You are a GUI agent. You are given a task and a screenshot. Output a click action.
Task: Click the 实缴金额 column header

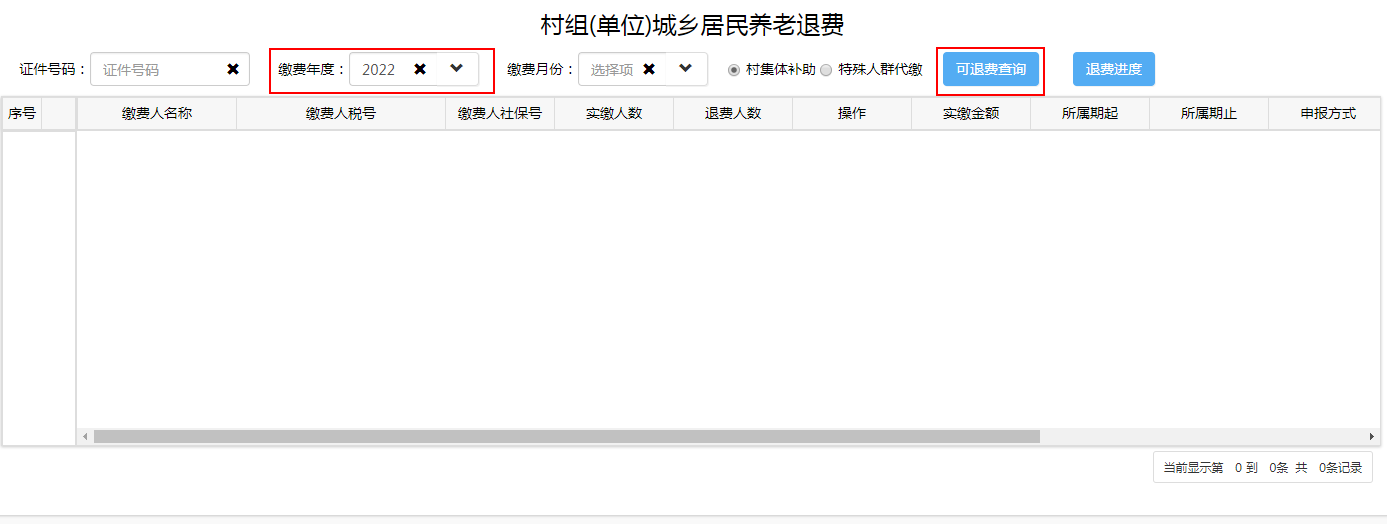coord(971,114)
